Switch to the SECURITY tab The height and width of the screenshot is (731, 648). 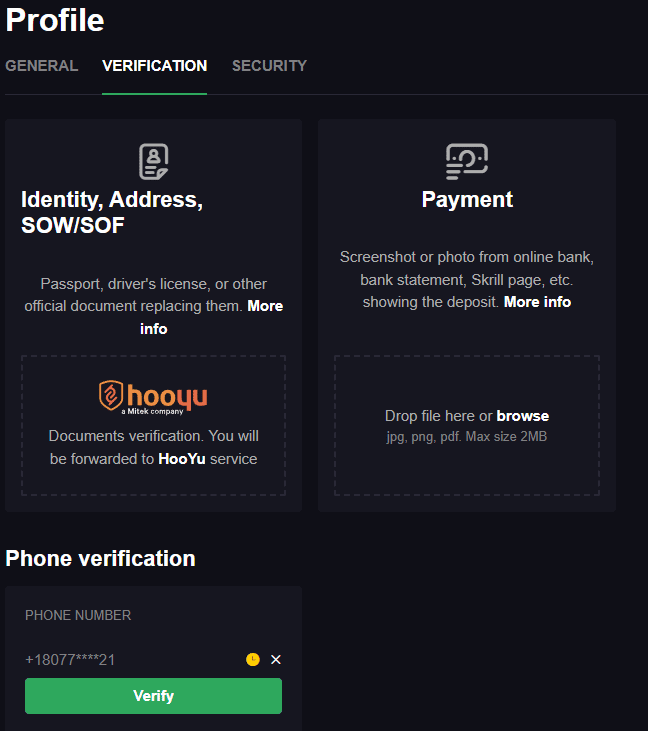pos(269,66)
